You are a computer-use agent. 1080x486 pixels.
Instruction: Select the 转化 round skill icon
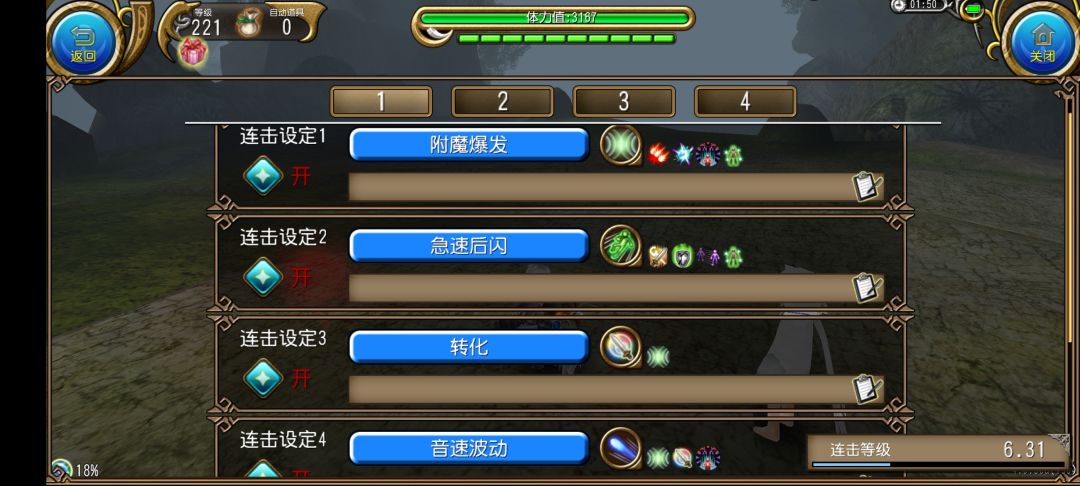pos(621,346)
